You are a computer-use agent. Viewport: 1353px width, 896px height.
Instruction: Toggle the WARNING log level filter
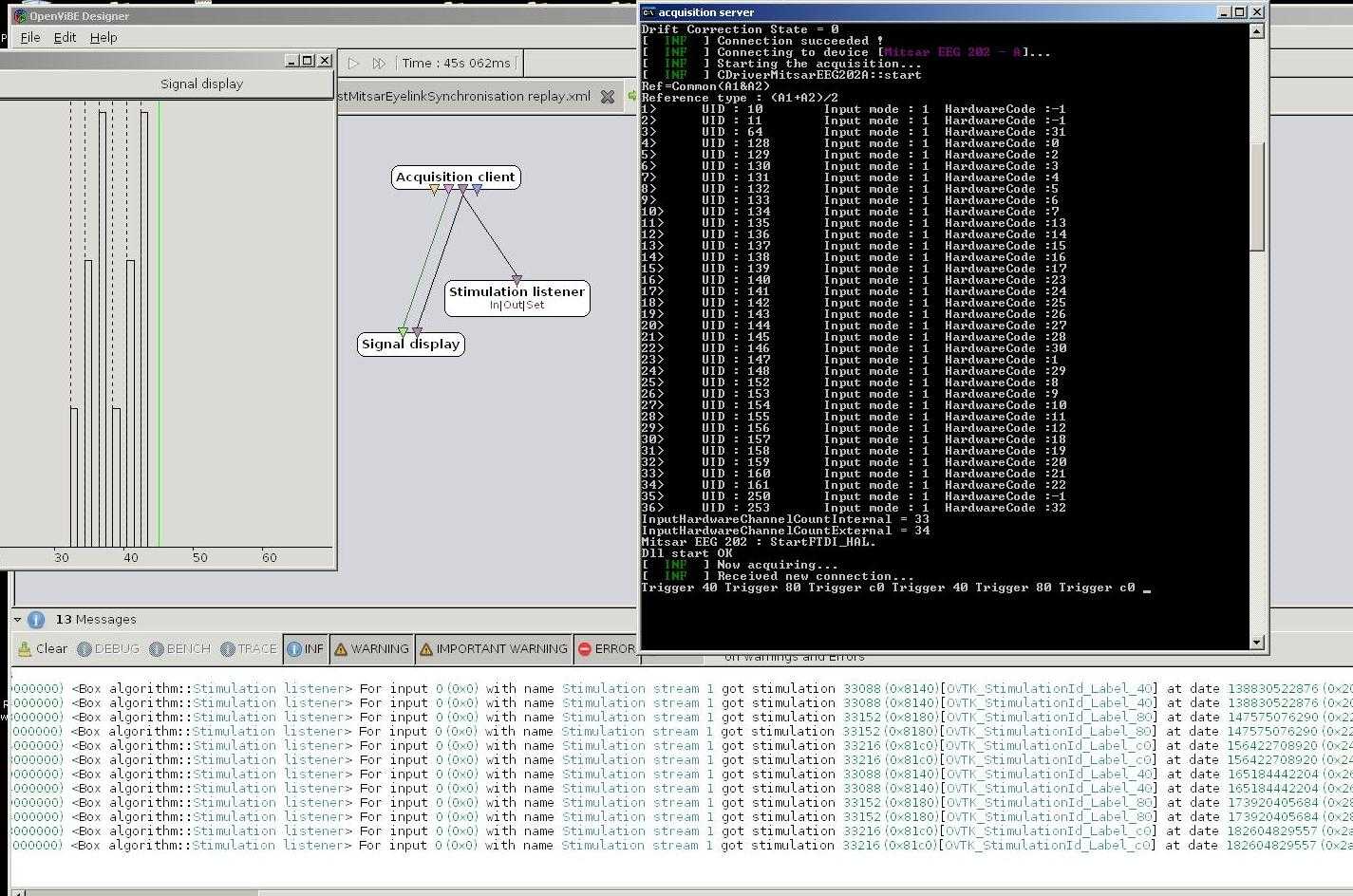[371, 649]
